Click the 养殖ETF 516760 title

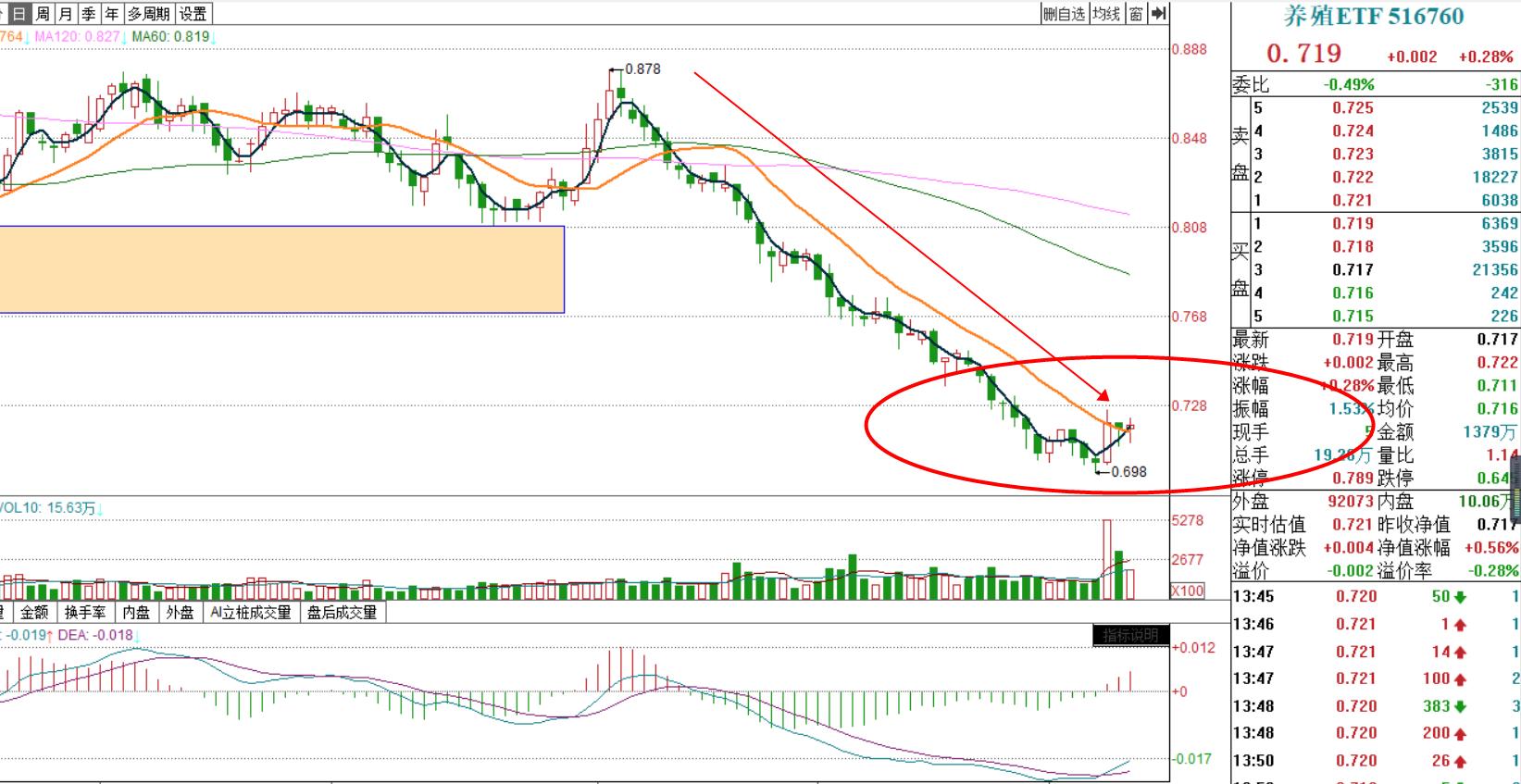pos(1374,17)
